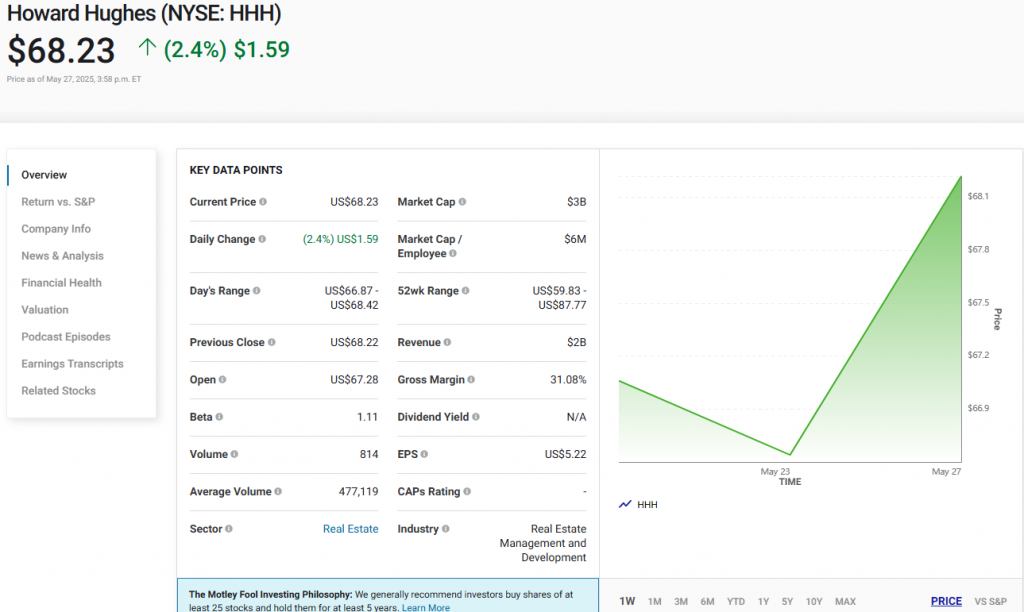The width and height of the screenshot is (1024, 612).
Task: Click the green up-arrow price change icon
Action: click(x=148, y=48)
